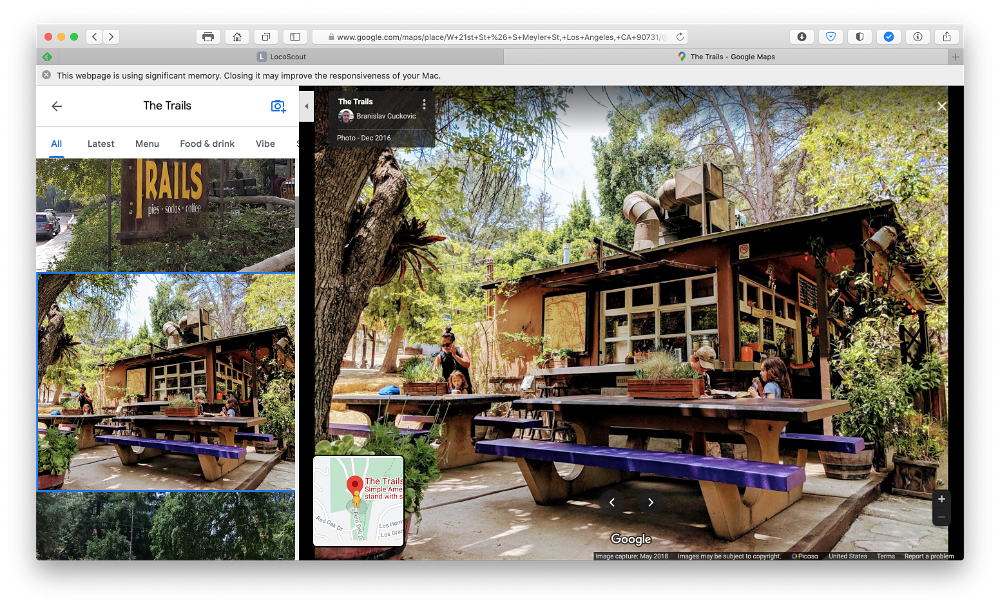Click the info circle extension icon
Image resolution: width=1000 pixels, height=608 pixels.
coord(918,37)
